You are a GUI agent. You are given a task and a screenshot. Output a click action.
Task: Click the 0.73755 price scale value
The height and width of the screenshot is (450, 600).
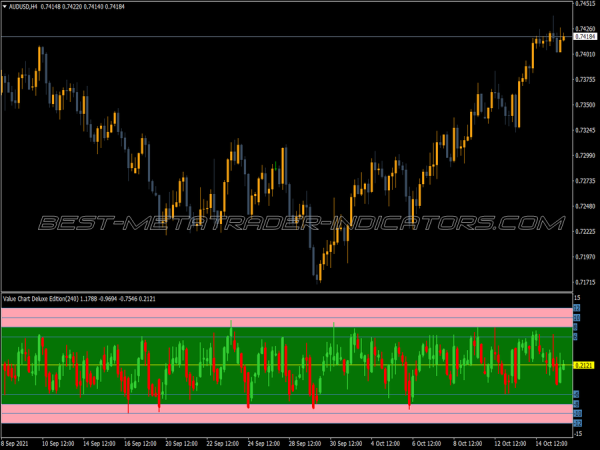click(585, 80)
